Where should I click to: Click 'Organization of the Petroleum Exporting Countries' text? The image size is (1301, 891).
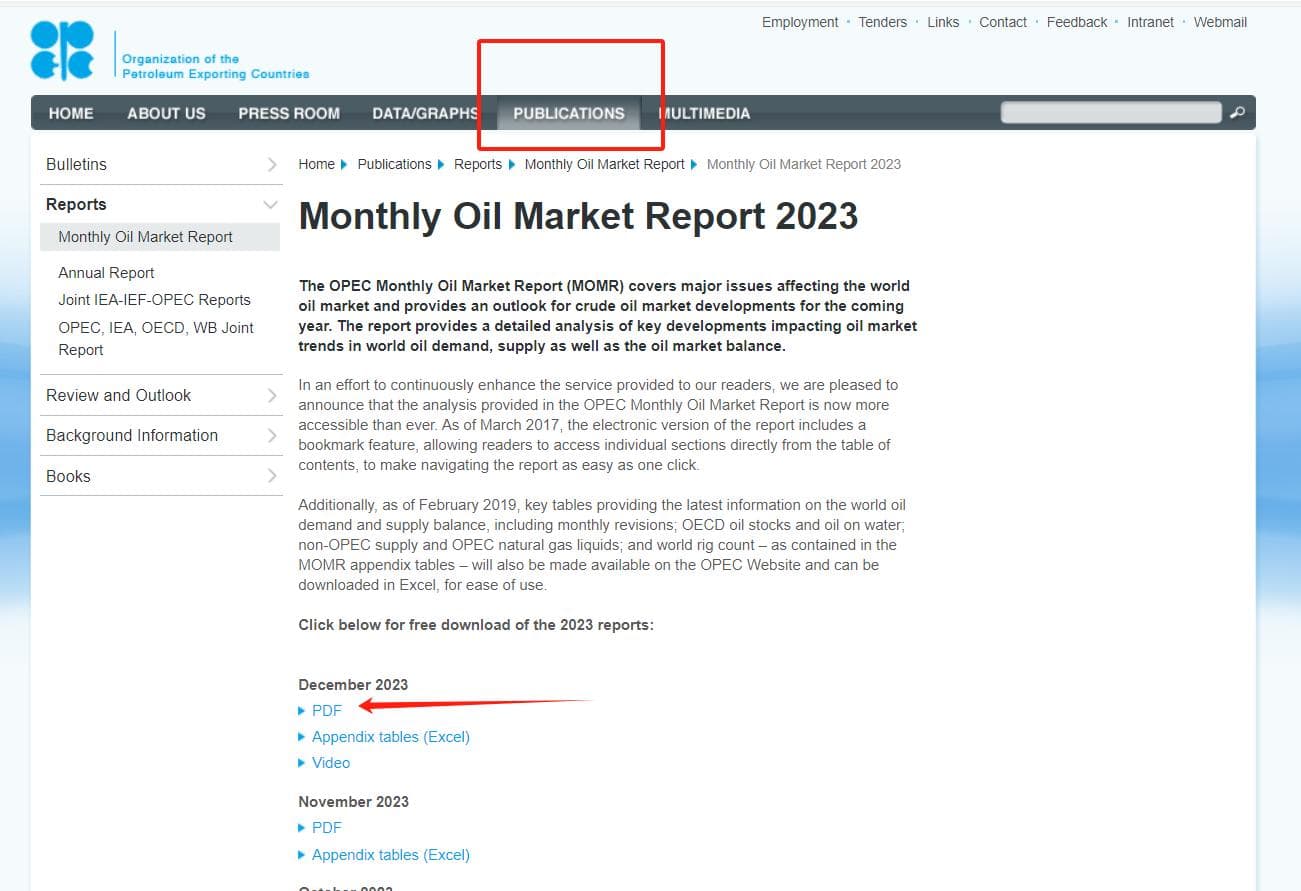(215, 66)
